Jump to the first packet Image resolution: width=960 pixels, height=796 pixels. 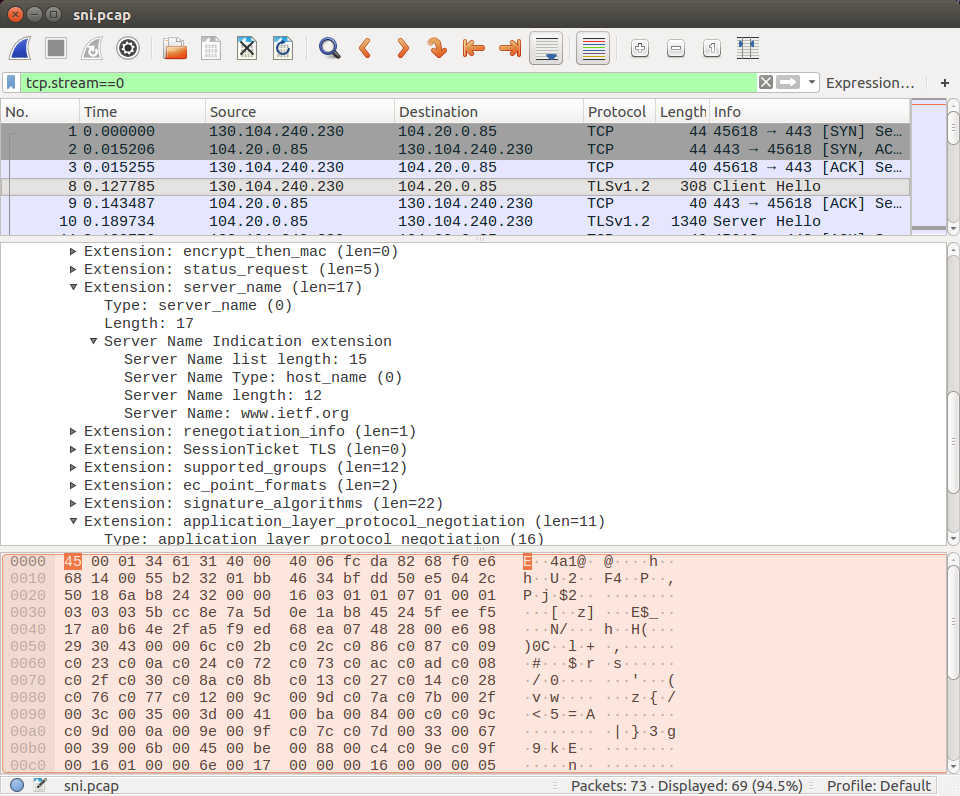(473, 48)
